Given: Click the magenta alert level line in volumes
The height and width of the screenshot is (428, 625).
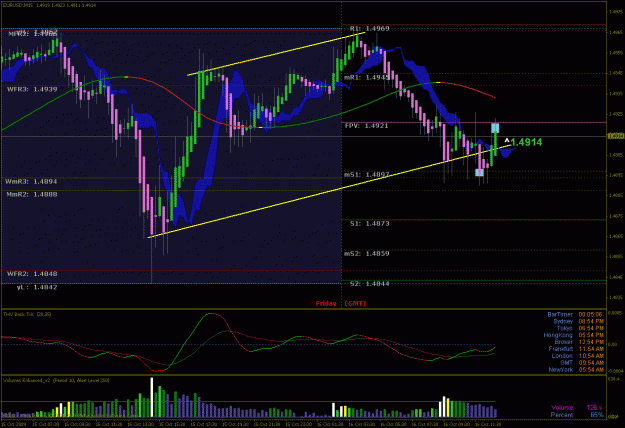Looking at the screenshot, I should click(x=248, y=402).
